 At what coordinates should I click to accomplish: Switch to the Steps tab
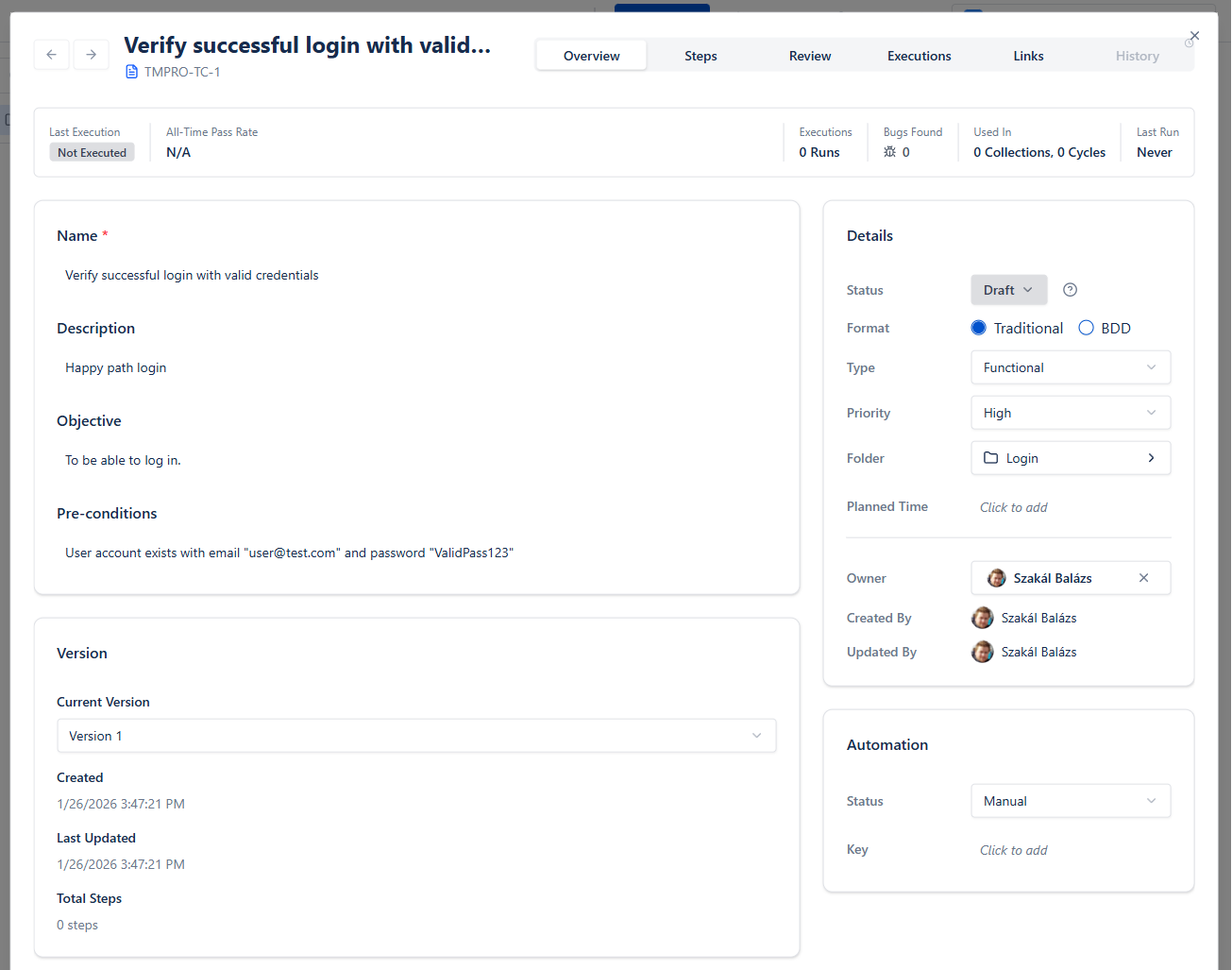(x=700, y=55)
